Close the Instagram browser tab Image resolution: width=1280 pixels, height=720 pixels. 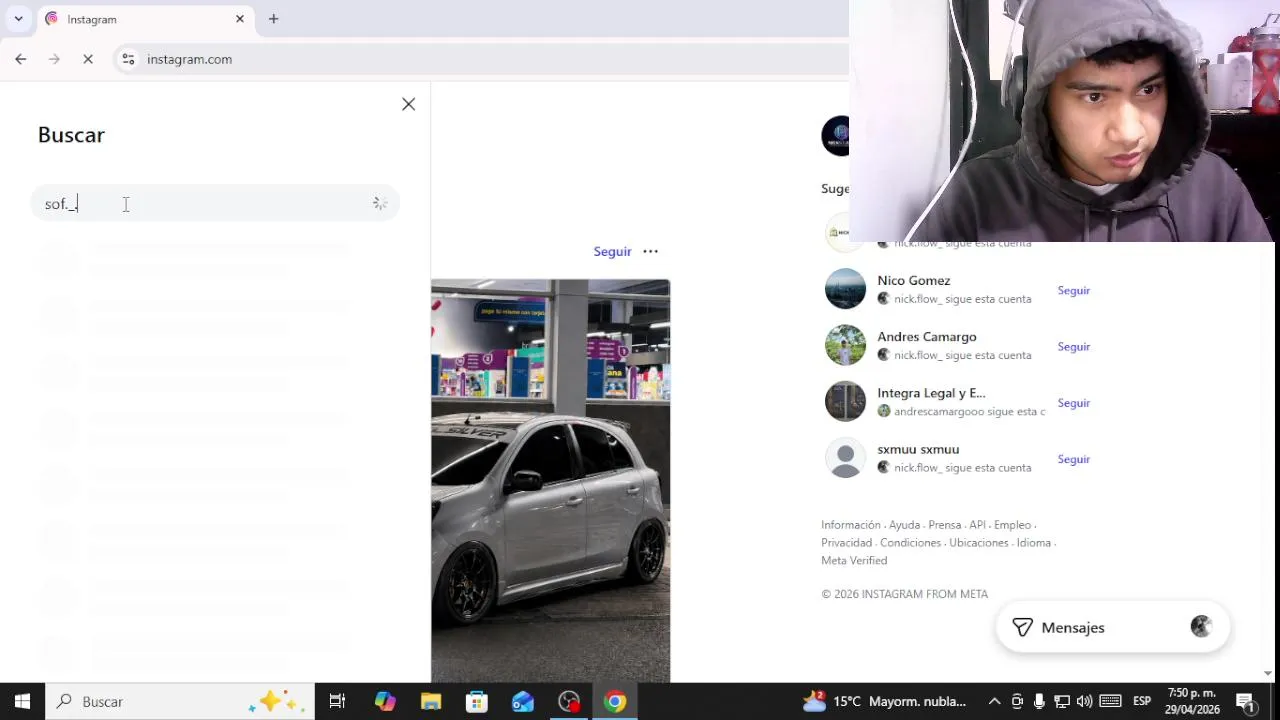pos(240,19)
